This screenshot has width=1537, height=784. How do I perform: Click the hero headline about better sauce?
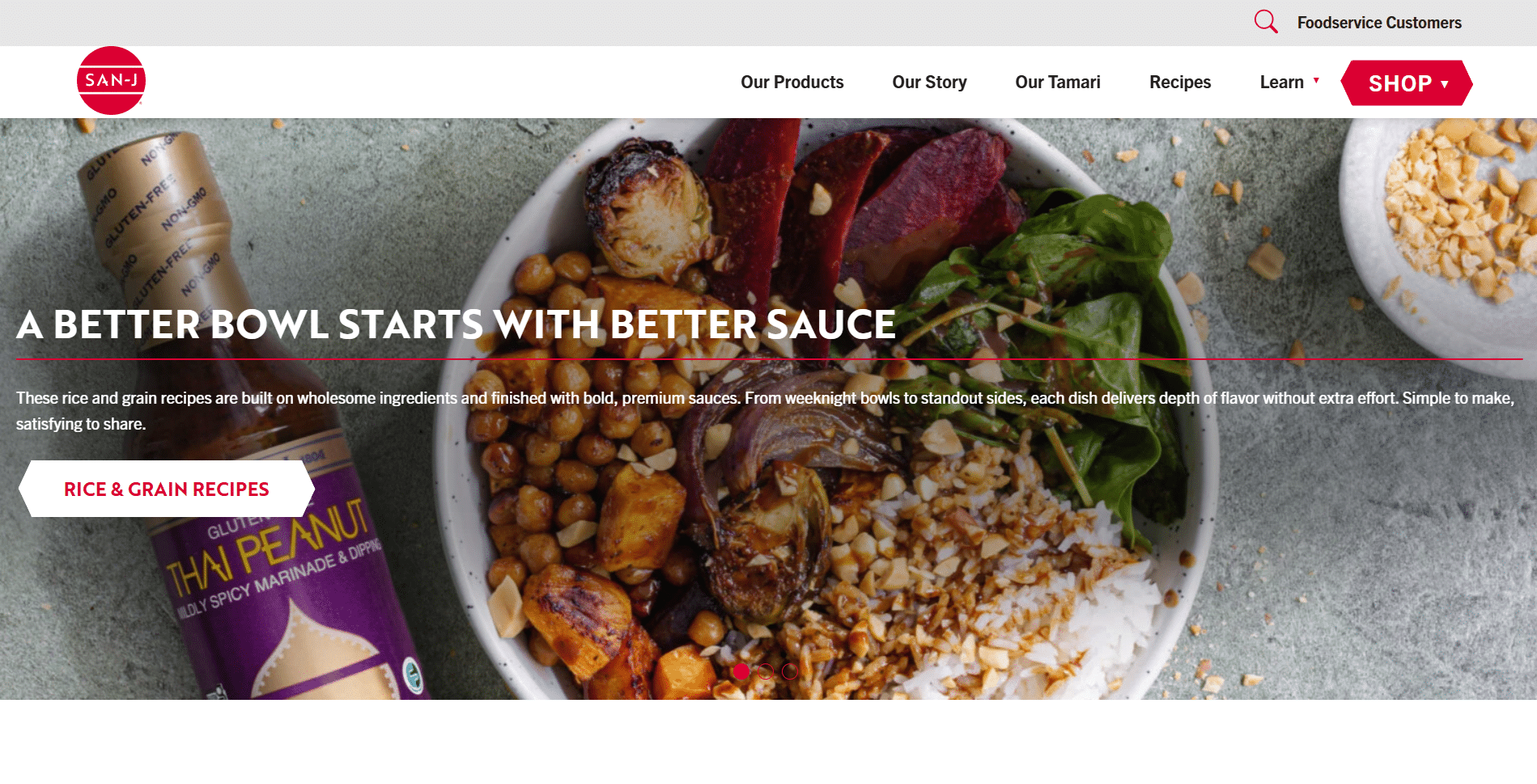[456, 324]
